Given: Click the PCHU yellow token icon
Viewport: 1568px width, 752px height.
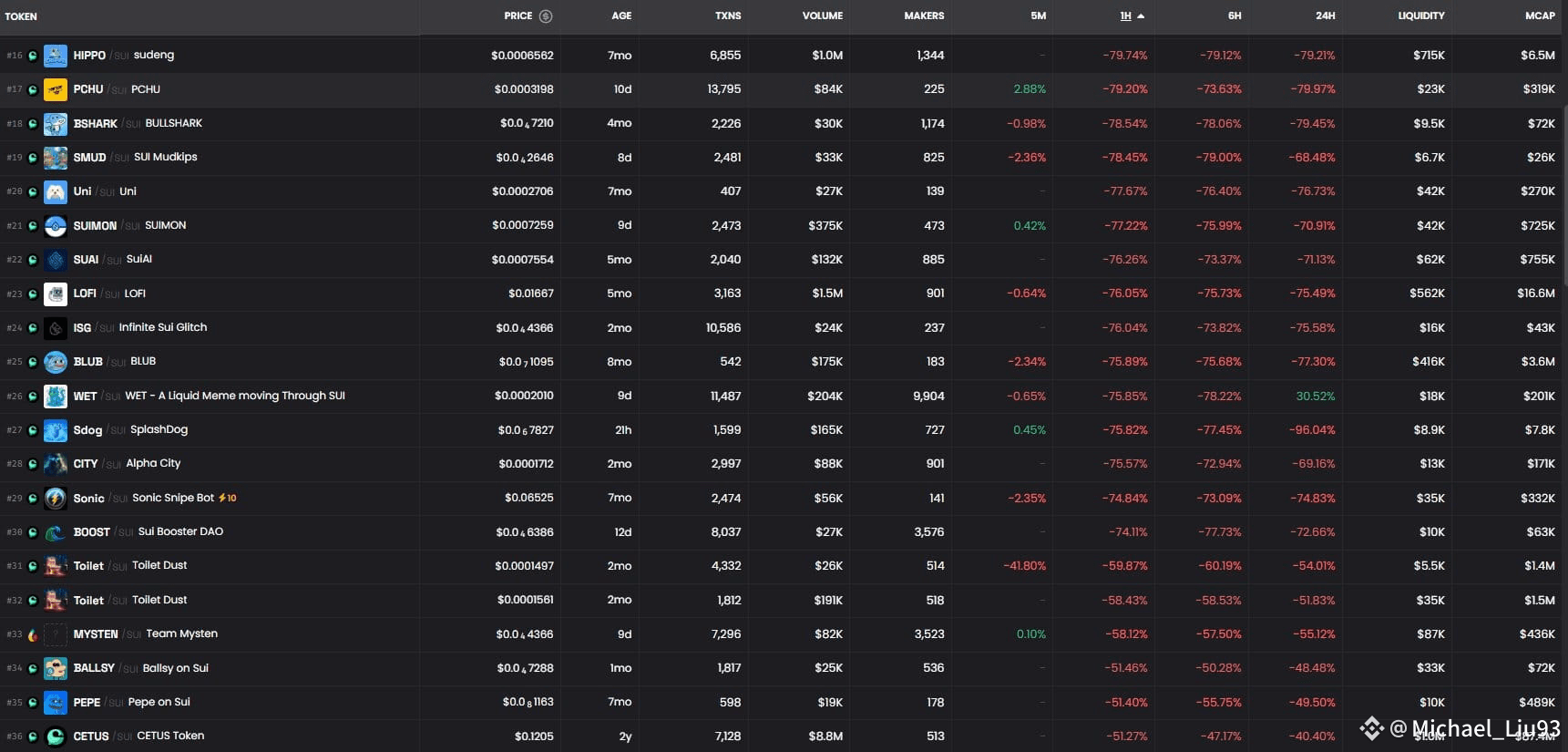Looking at the screenshot, I should (x=56, y=89).
